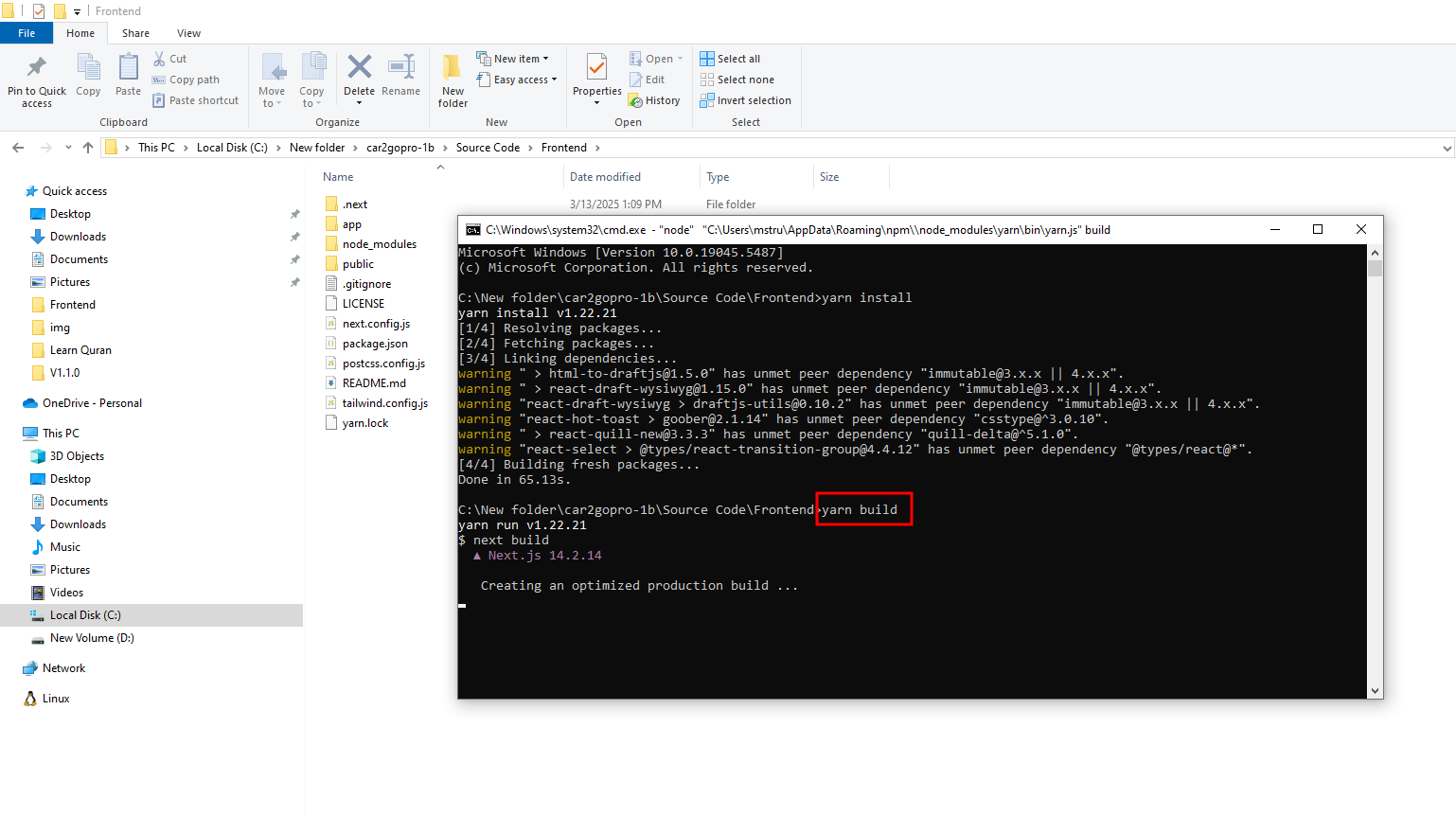The width and height of the screenshot is (1456, 816).
Task: Click Copy path in Clipboard group
Action: 186,80
